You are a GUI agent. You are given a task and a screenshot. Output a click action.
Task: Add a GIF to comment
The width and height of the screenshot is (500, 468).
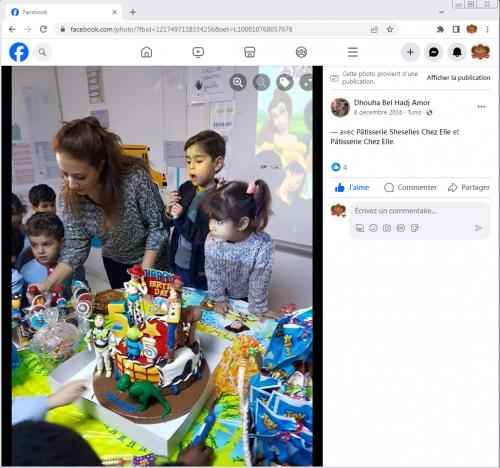tap(400, 228)
